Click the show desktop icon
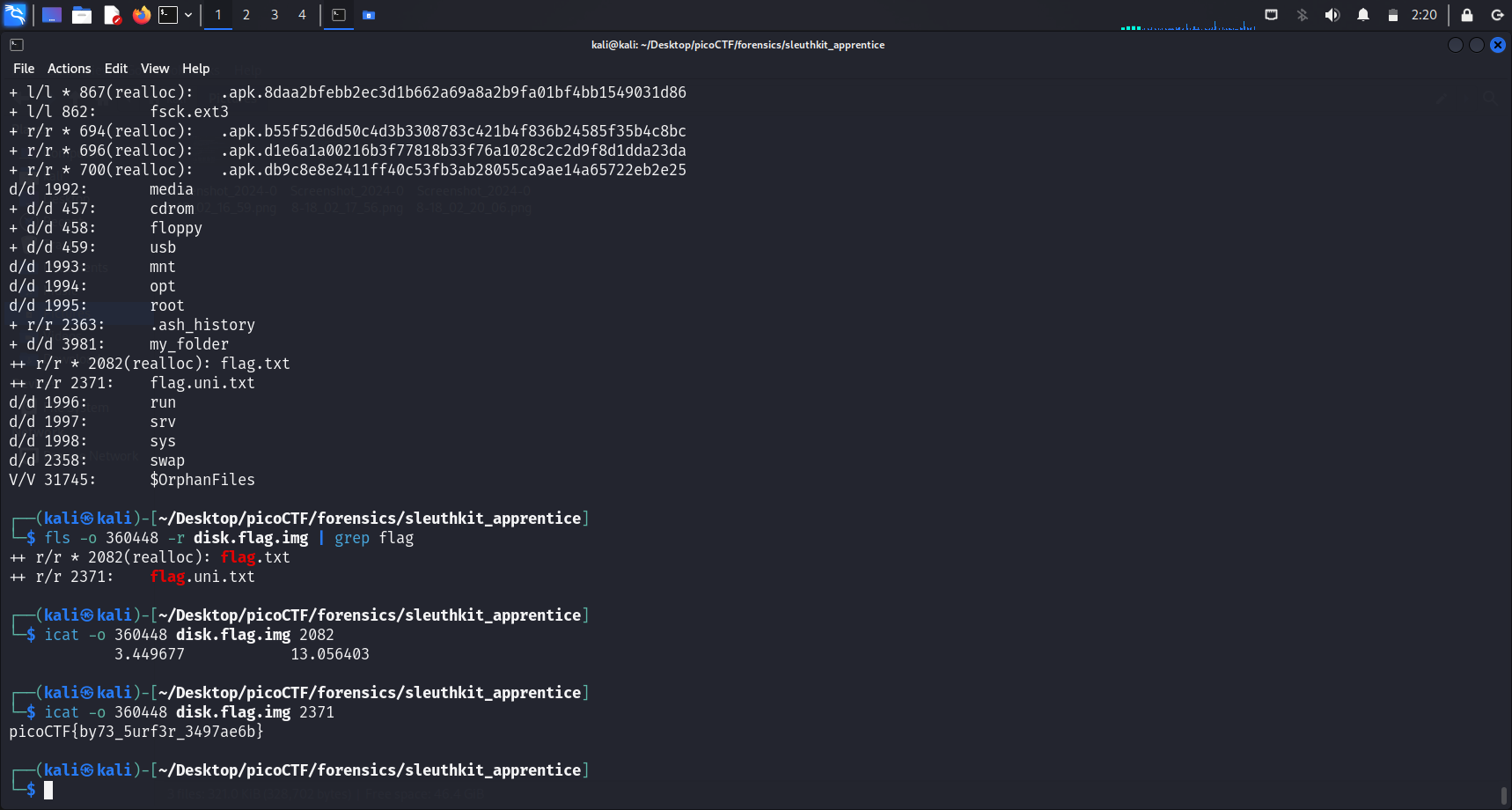The image size is (1512, 810). point(52,15)
